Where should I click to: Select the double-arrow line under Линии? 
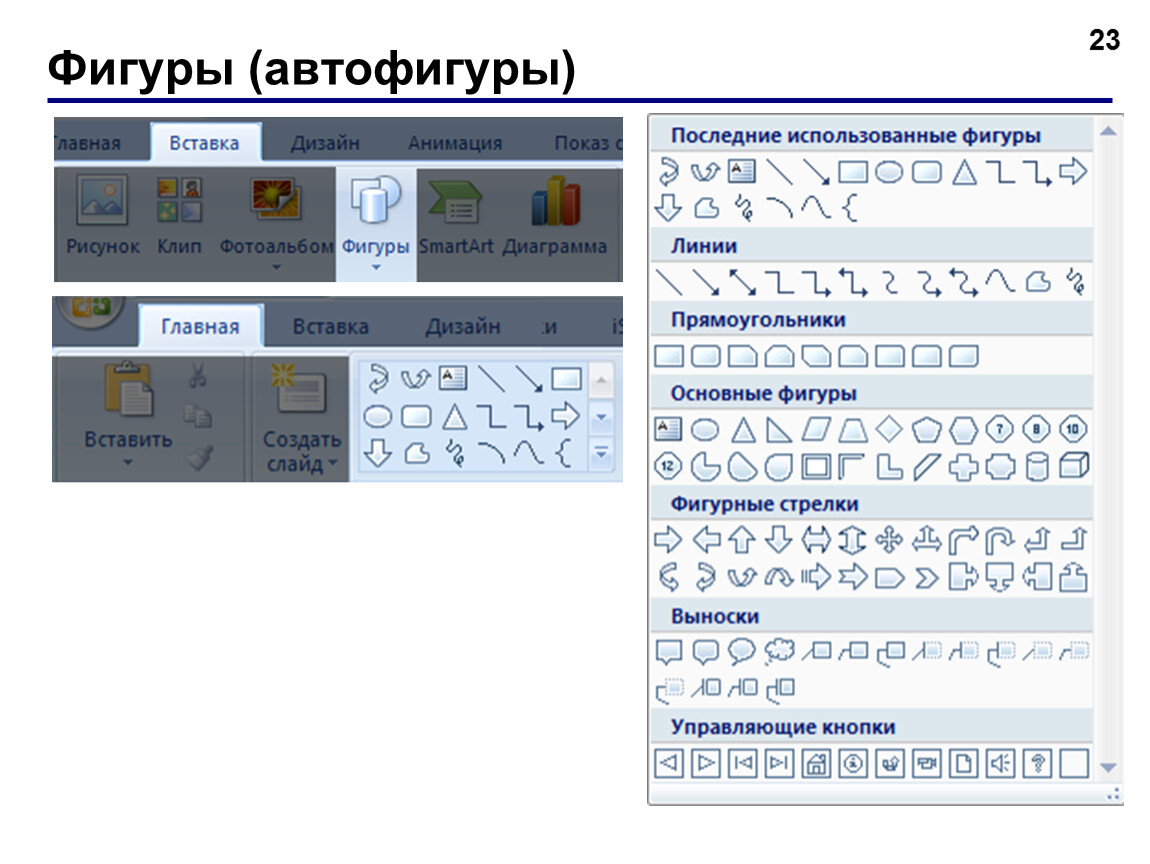tap(742, 282)
